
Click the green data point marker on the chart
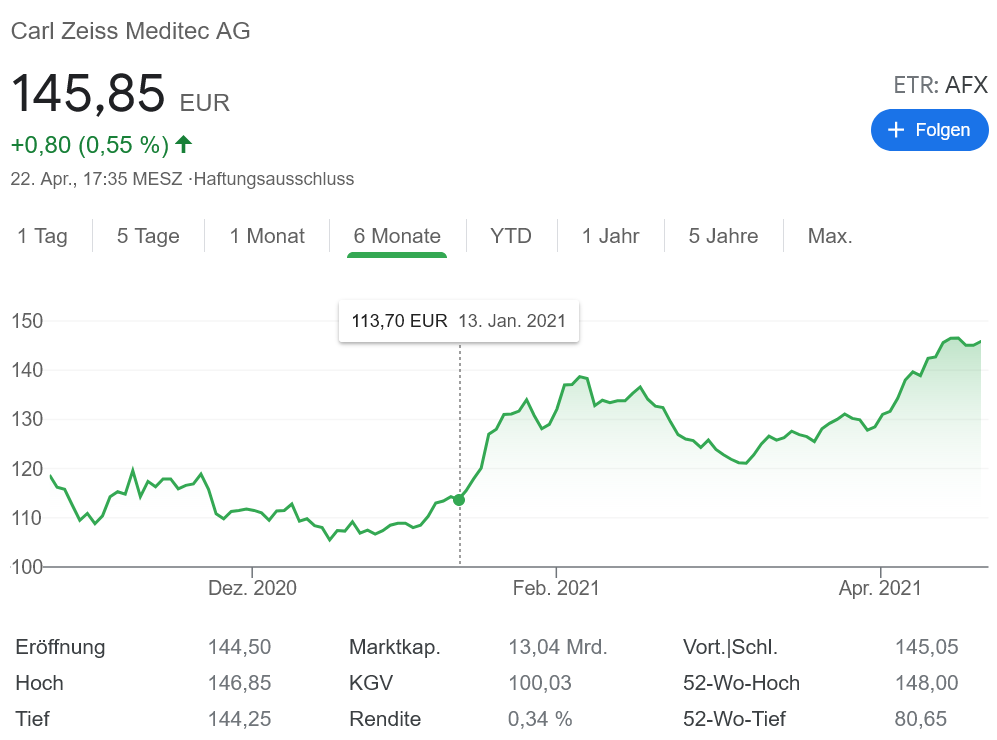(x=459, y=500)
